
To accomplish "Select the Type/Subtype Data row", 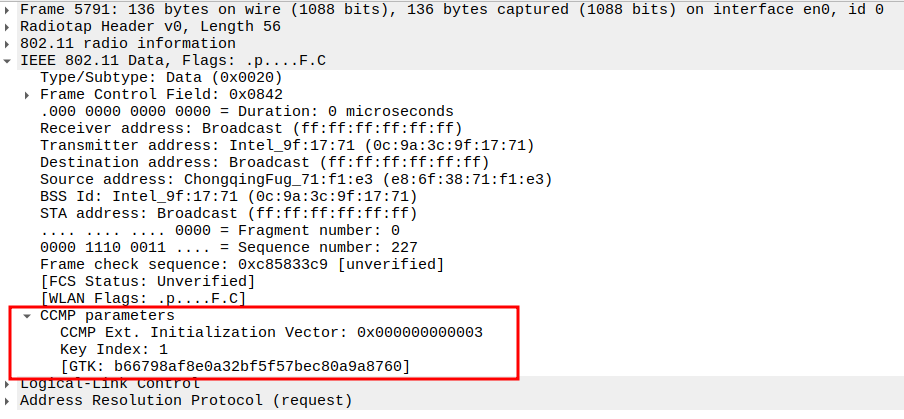I will point(160,77).
